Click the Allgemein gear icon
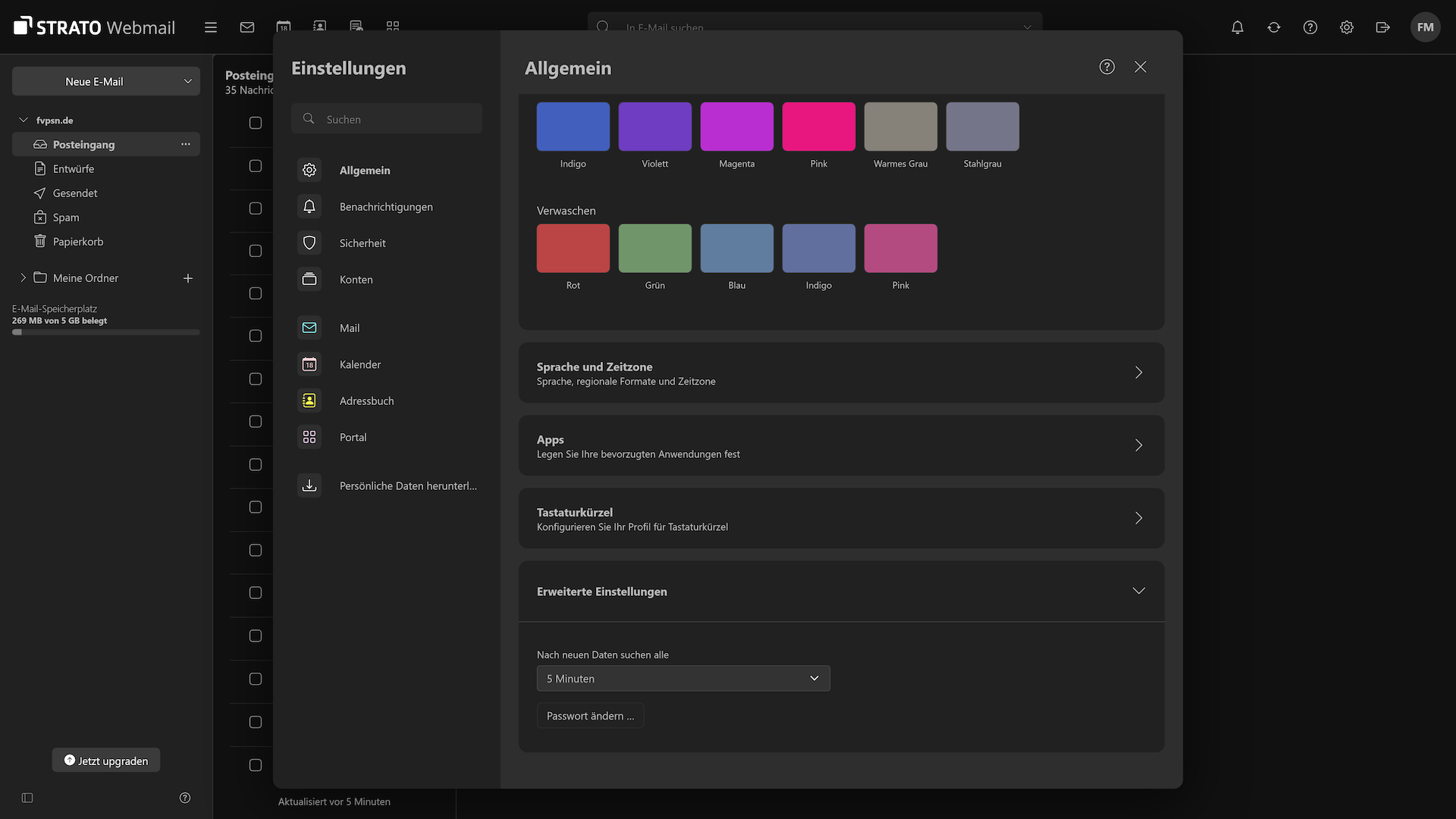The height and width of the screenshot is (819, 1456). 309,170
